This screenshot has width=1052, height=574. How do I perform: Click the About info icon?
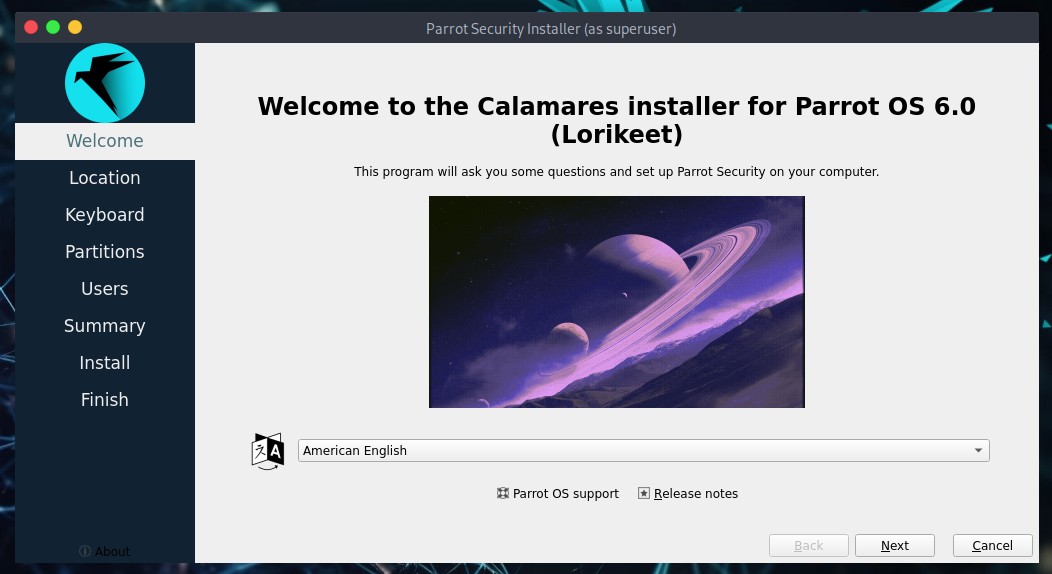[x=85, y=551]
